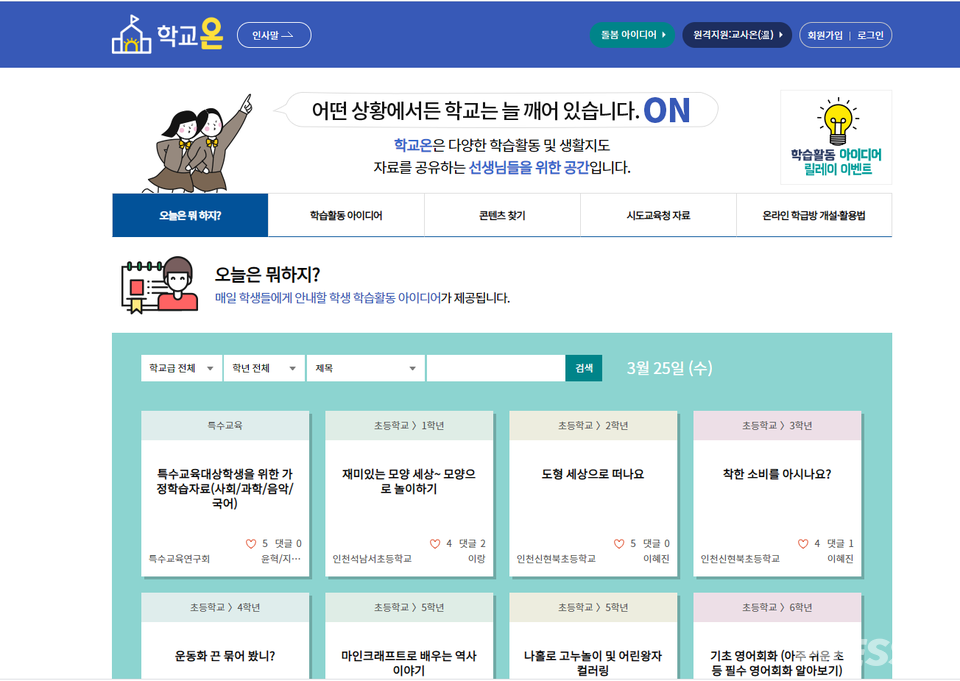Click the 검색 search button
This screenshot has width=960, height=681.
pyautogui.click(x=583, y=368)
